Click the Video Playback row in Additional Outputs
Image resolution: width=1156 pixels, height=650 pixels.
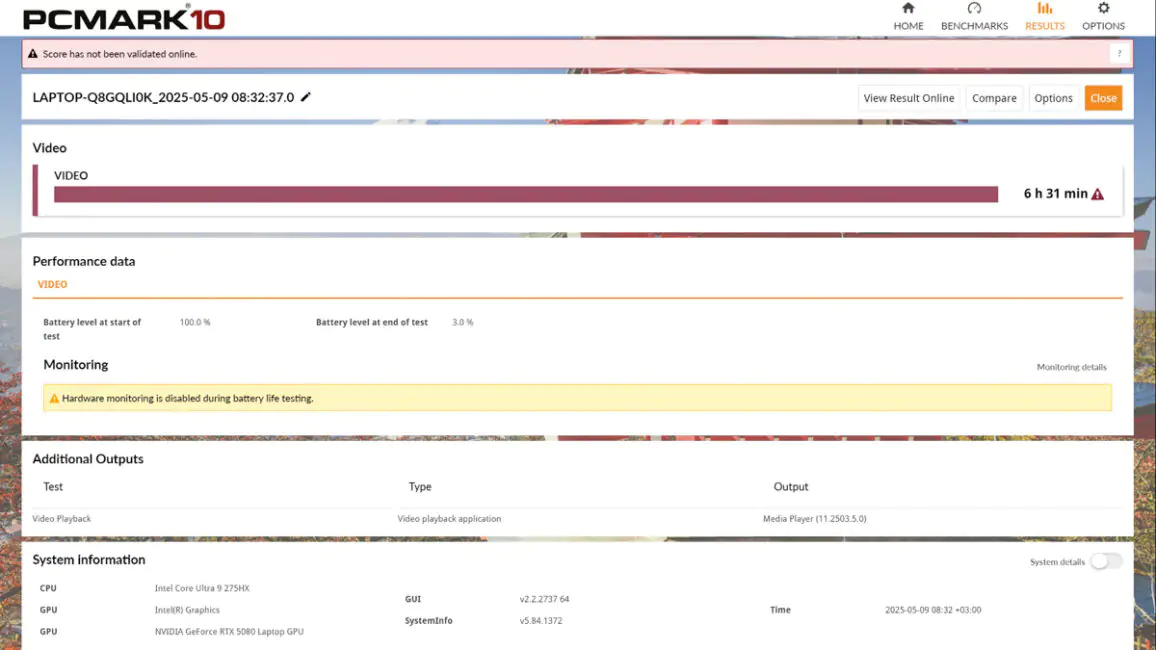coord(577,519)
